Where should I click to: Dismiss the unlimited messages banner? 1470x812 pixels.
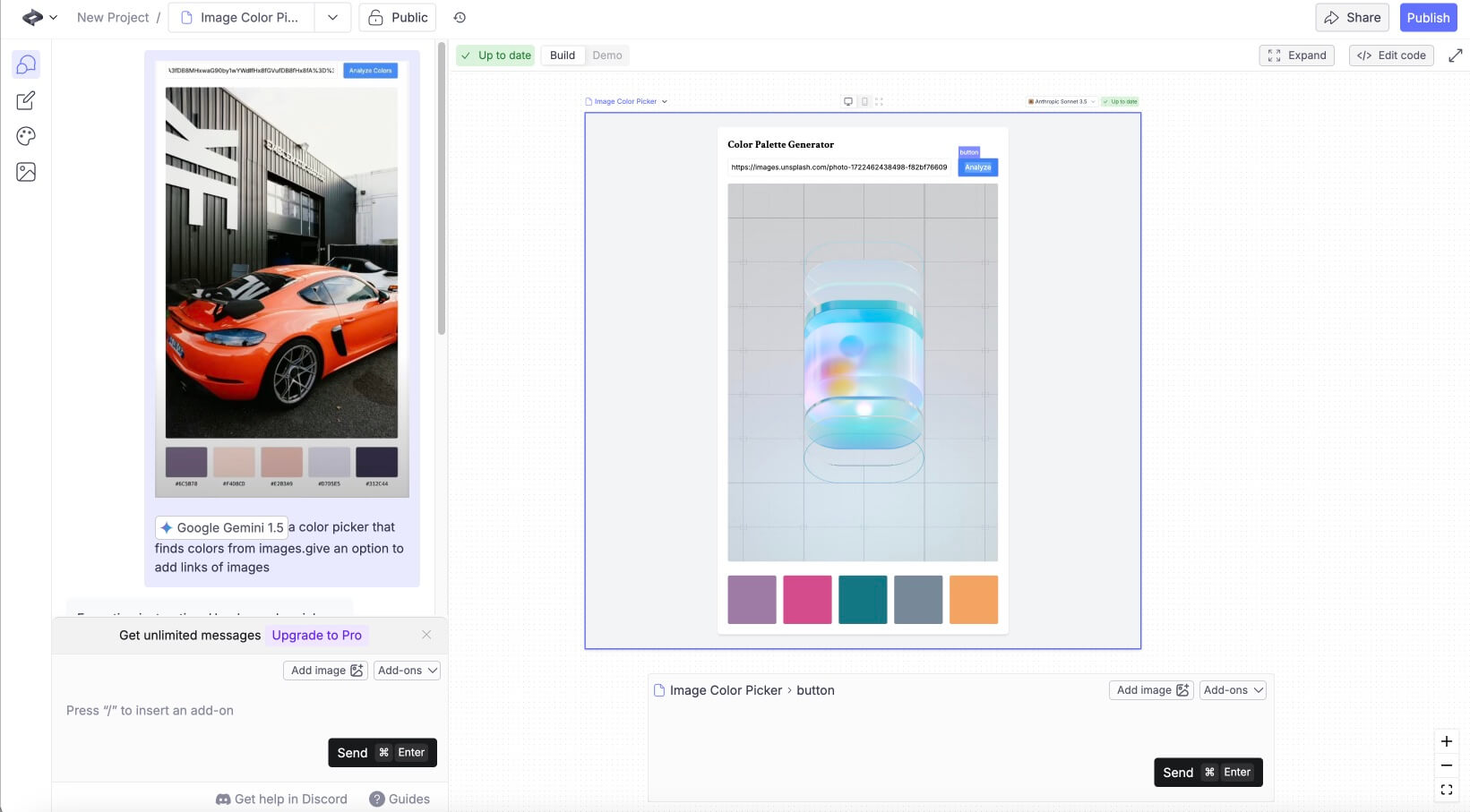pyautogui.click(x=426, y=635)
